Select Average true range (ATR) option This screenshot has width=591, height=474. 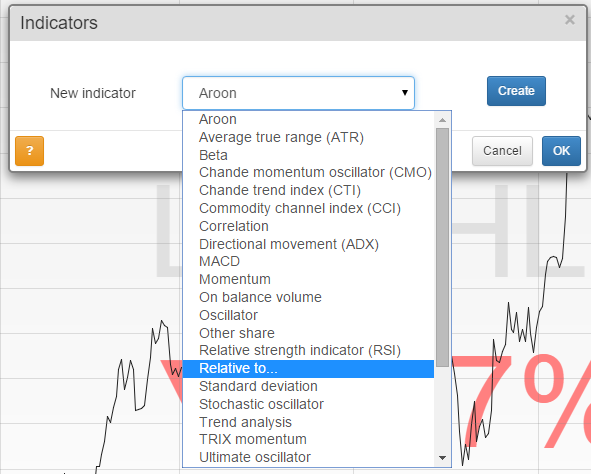(x=308, y=138)
